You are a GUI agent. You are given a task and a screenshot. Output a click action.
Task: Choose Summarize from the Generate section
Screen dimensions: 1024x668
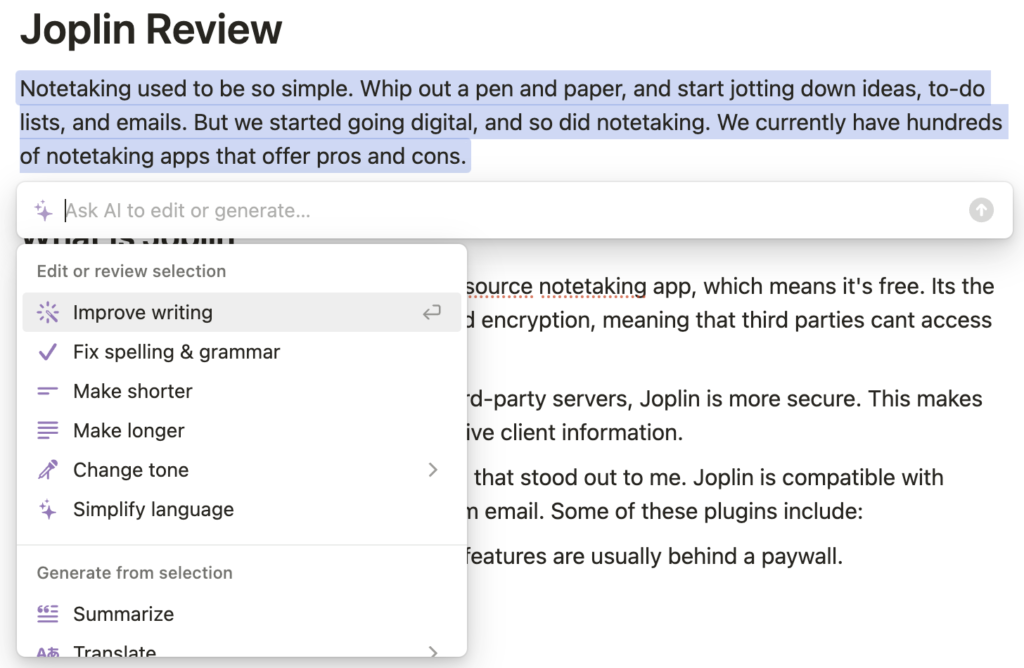coord(123,614)
